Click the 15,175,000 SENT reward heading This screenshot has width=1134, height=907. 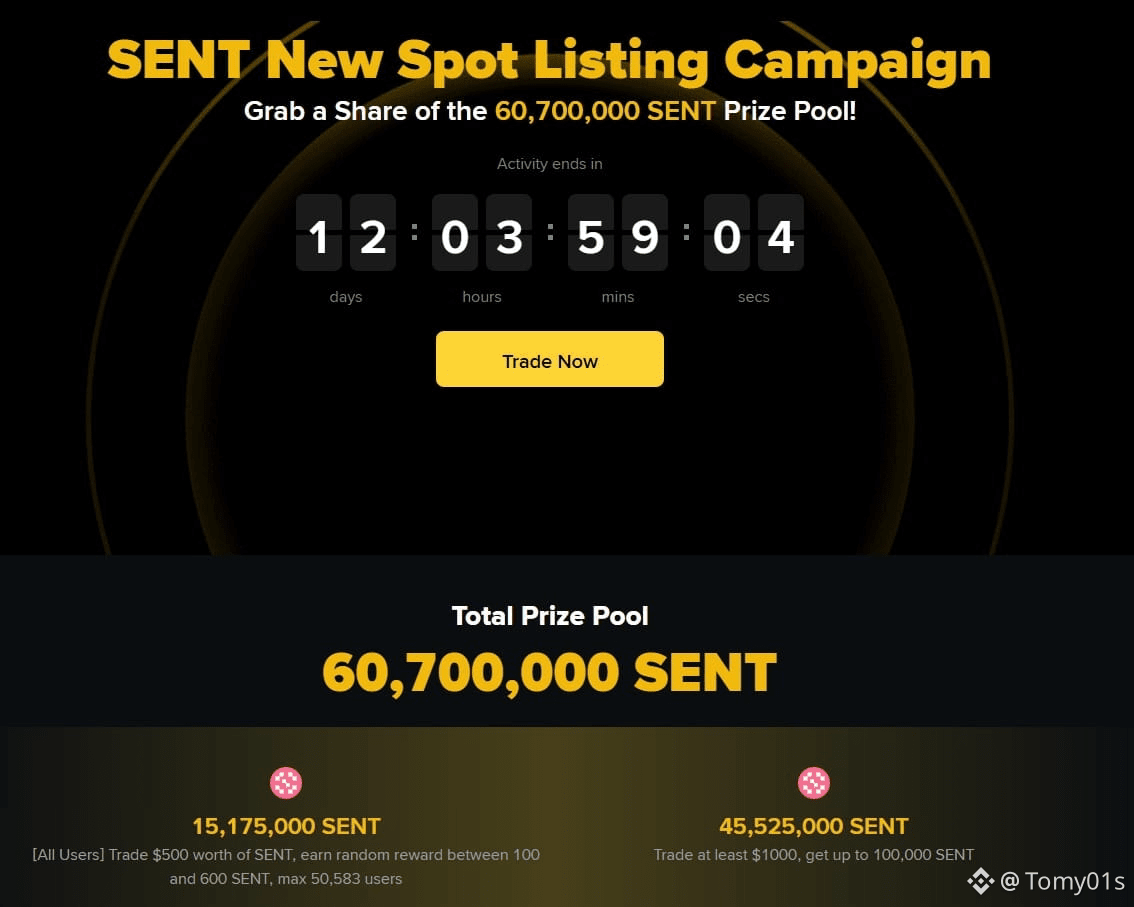286,826
